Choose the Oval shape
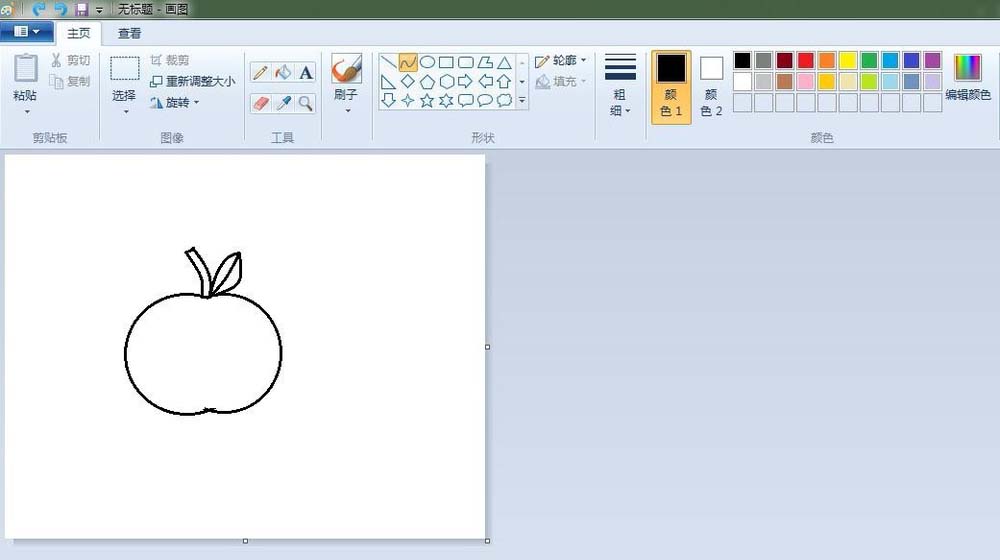Image resolution: width=1000 pixels, height=560 pixels. pyautogui.click(x=427, y=63)
